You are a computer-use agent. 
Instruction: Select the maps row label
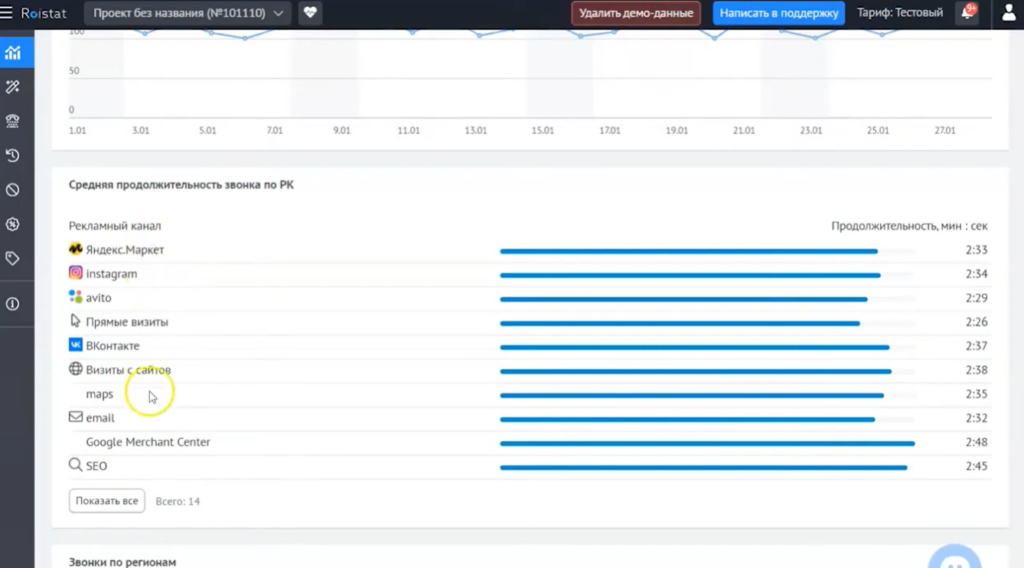click(99, 394)
